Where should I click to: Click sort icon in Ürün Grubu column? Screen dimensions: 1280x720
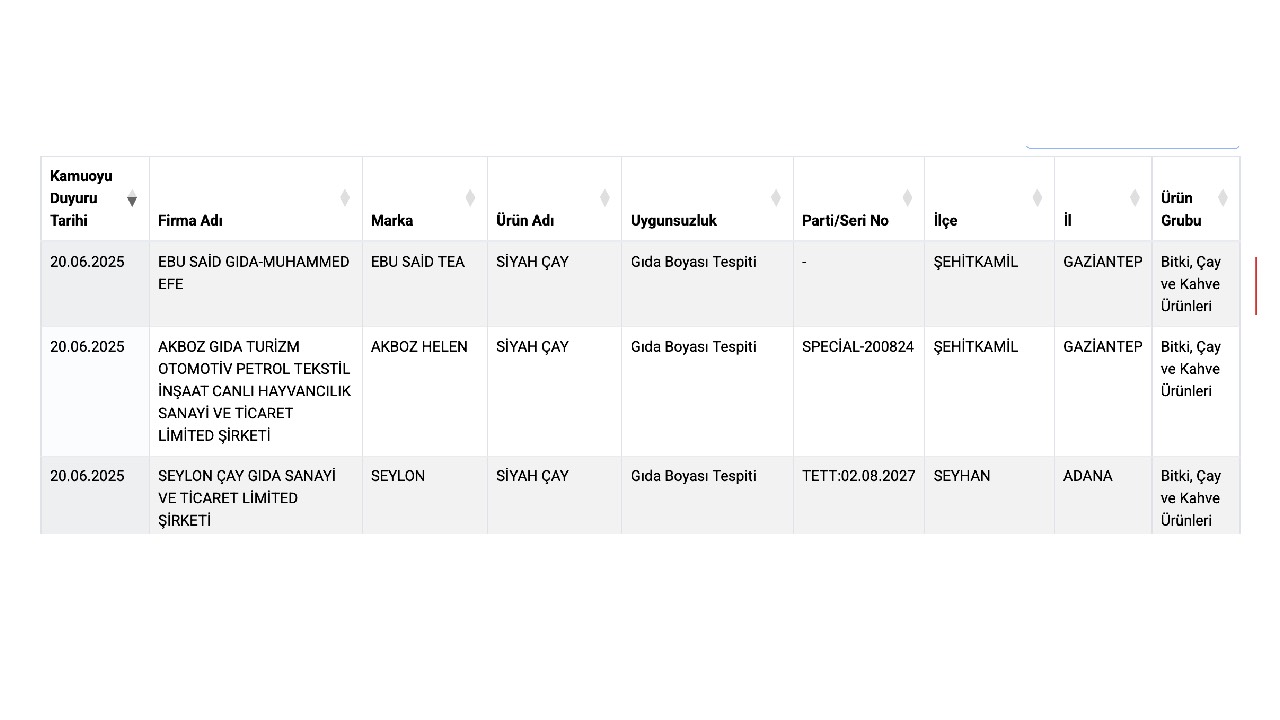[1222, 198]
